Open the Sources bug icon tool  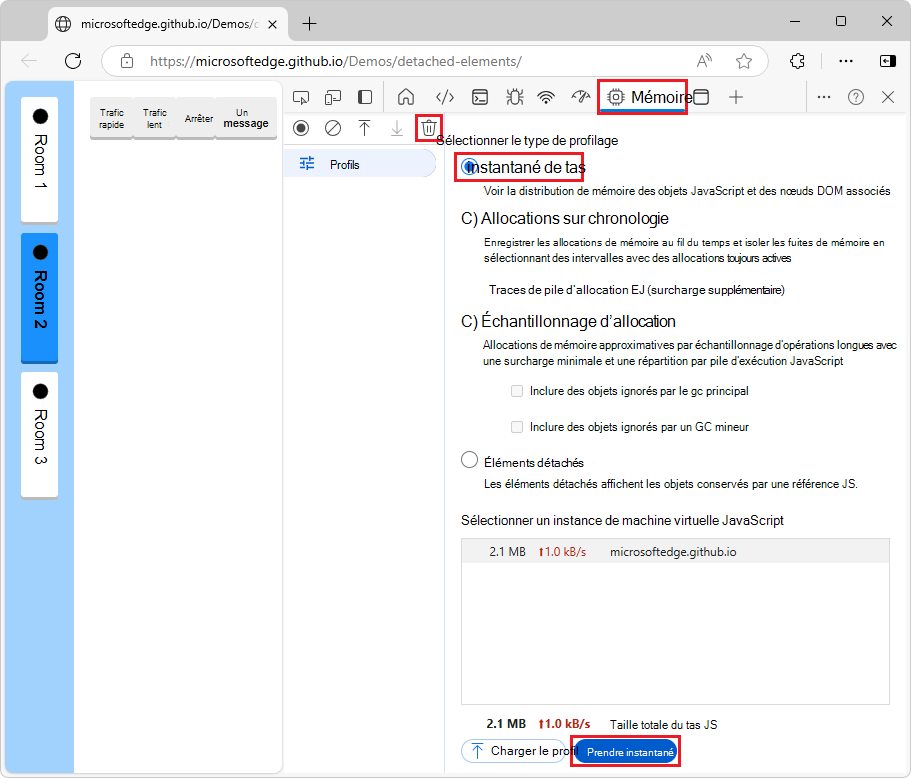514,97
